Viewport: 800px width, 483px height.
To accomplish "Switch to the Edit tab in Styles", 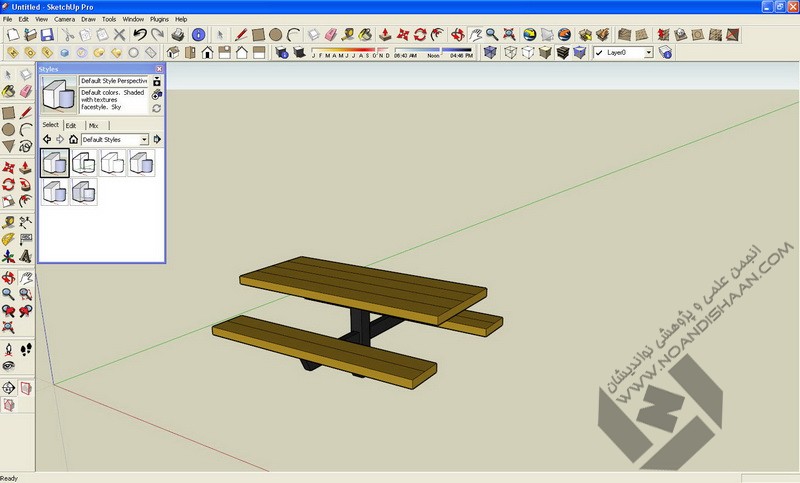I will point(71,125).
